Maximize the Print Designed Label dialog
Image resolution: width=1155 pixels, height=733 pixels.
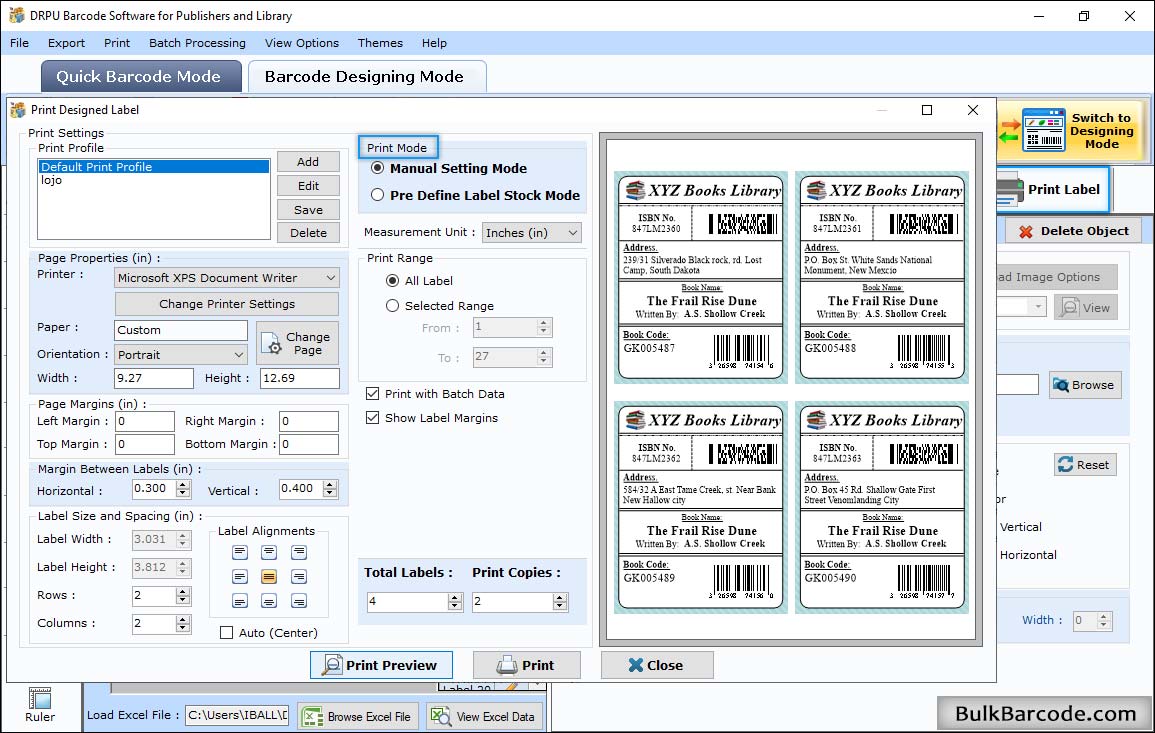pyautogui.click(x=927, y=110)
